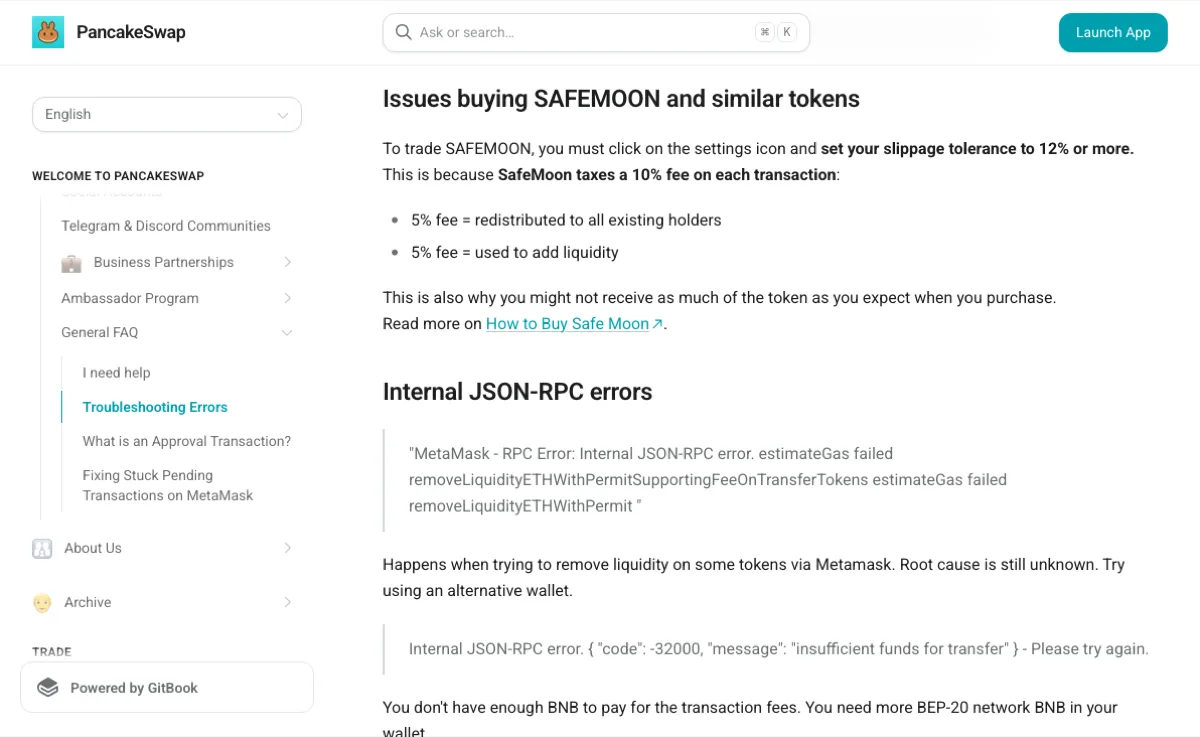Viewport: 1200px width, 737px height.
Task: Click the SafeMoon taxes a 10% fee text
Action: (x=667, y=175)
